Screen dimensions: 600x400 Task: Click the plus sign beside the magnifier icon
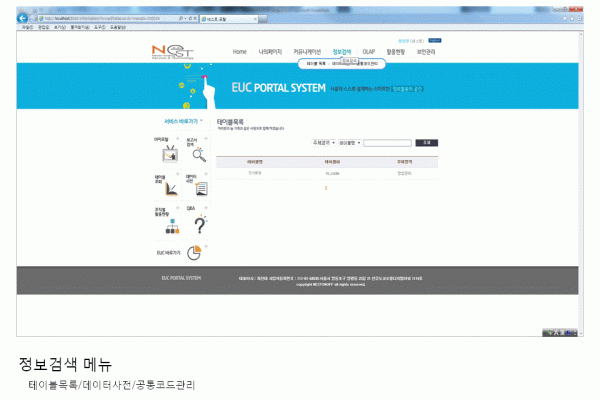pos(206,139)
